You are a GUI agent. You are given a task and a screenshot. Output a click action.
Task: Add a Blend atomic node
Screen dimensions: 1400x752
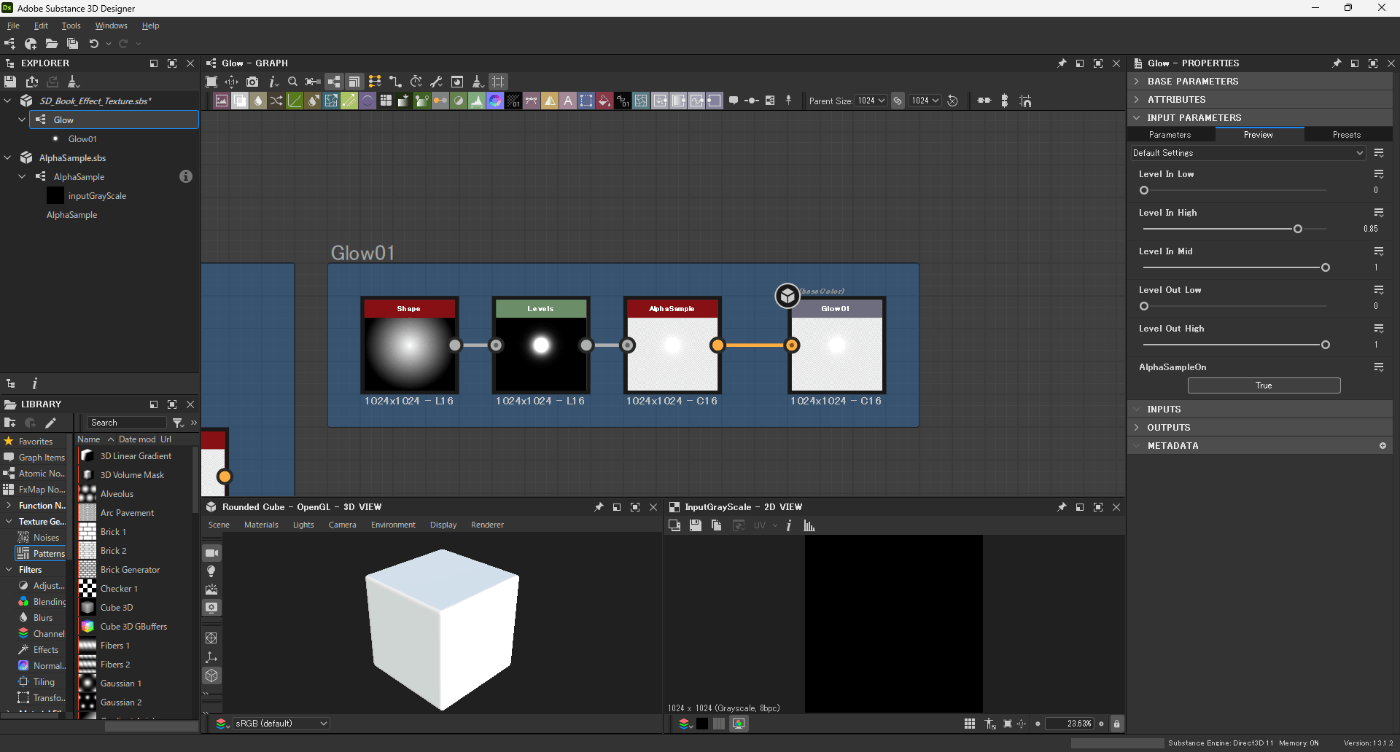241,101
